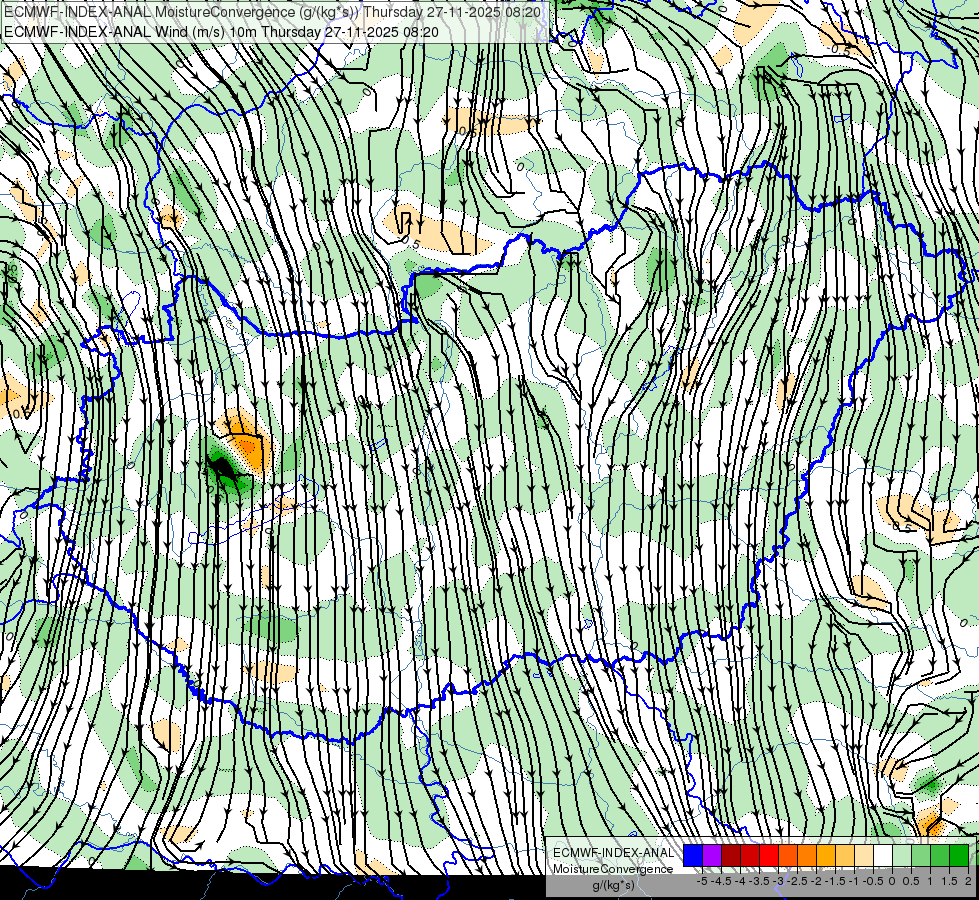Screen dimensions: 979x900
Task: Click the '-1.5' tick label in legend
Action: click(x=835, y=881)
